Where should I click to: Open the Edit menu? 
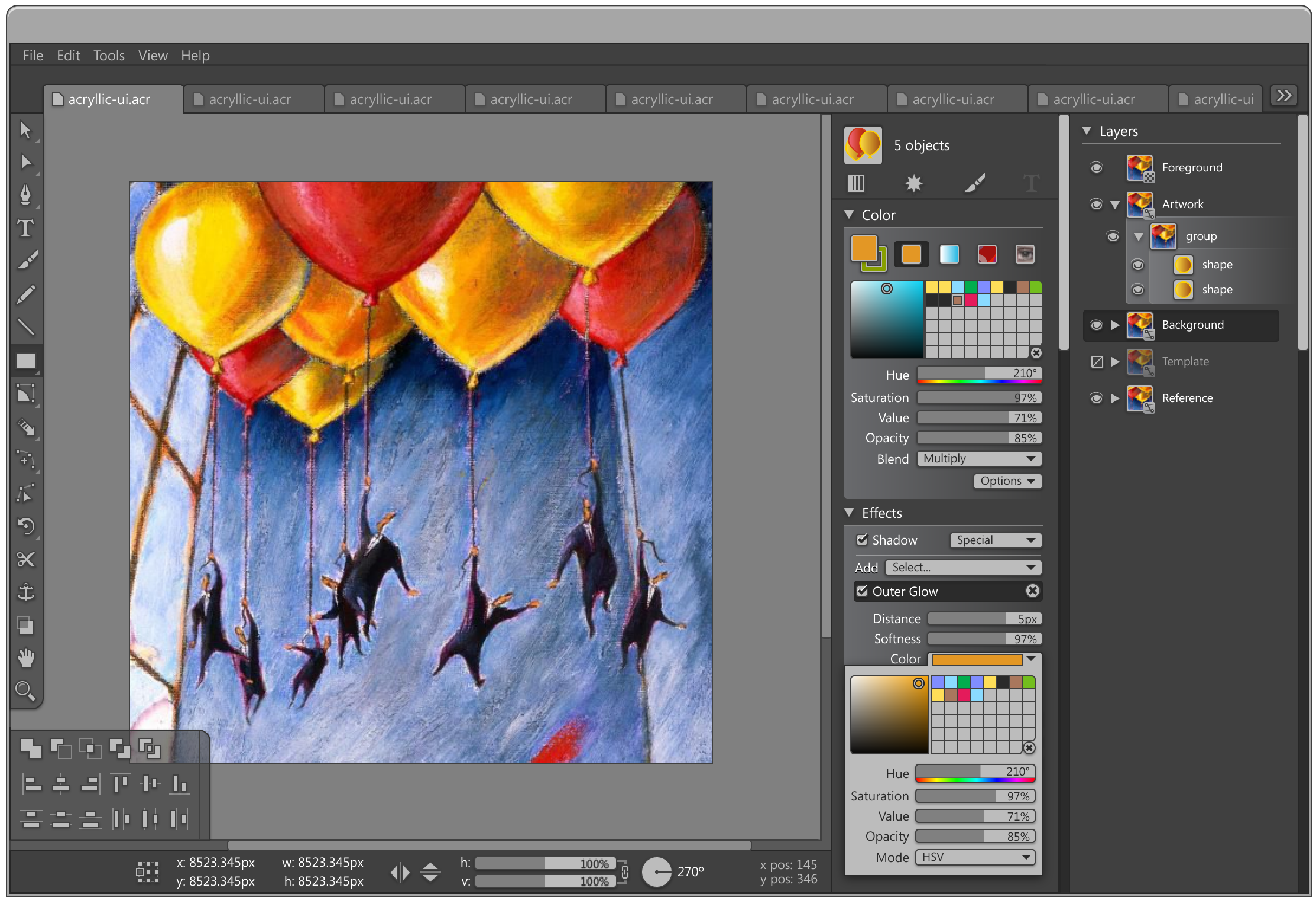(x=68, y=56)
